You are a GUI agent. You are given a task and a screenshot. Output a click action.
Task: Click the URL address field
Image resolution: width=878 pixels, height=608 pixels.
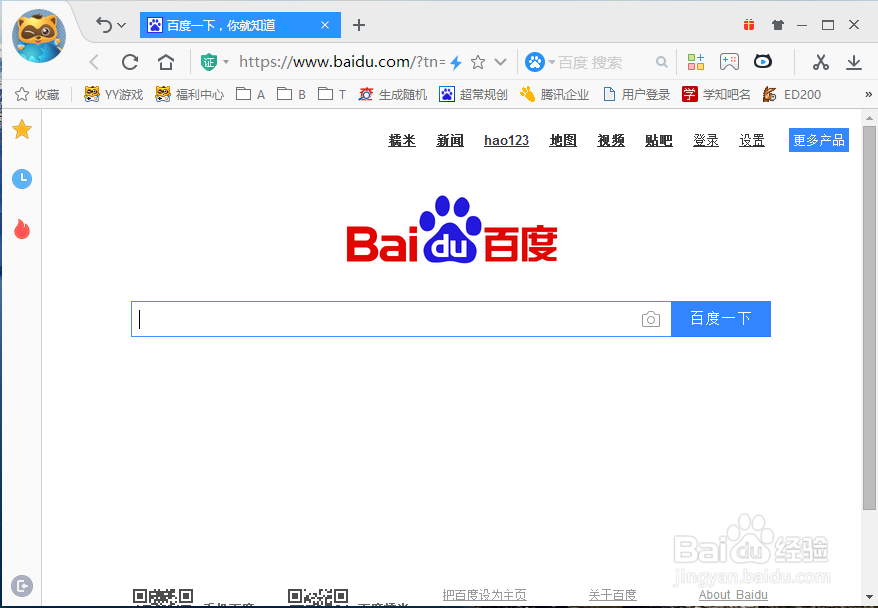(342, 62)
